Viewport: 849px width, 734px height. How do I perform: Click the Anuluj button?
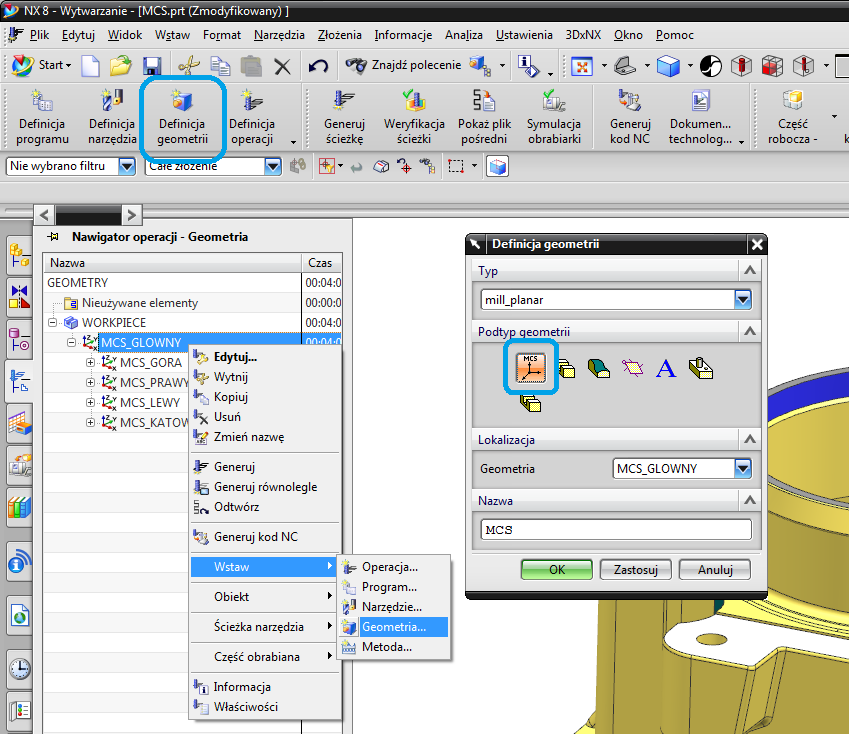click(x=715, y=569)
